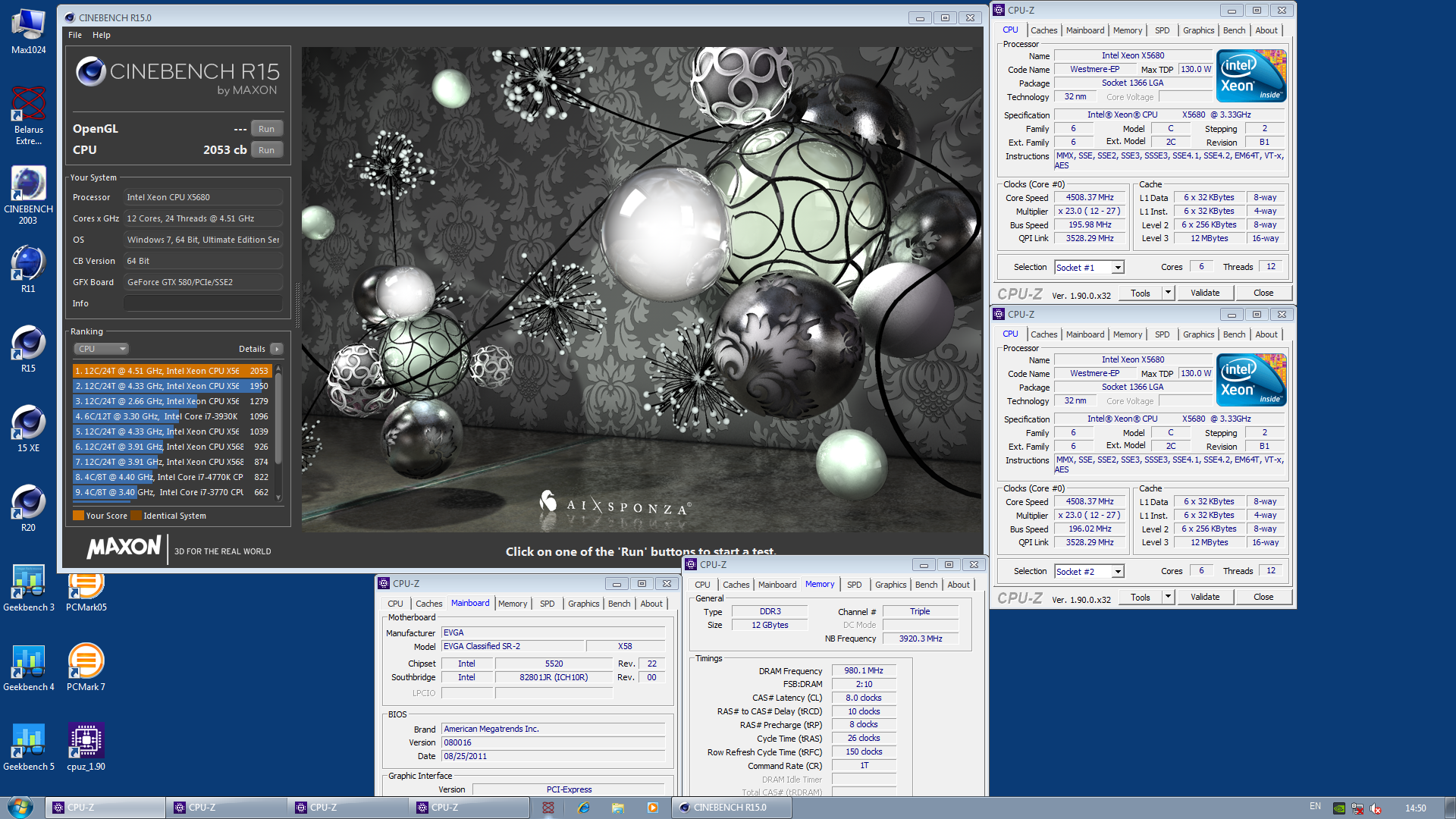Screen dimensions: 1456x819
Task: Click the EN language indicator
Action: point(1315,807)
